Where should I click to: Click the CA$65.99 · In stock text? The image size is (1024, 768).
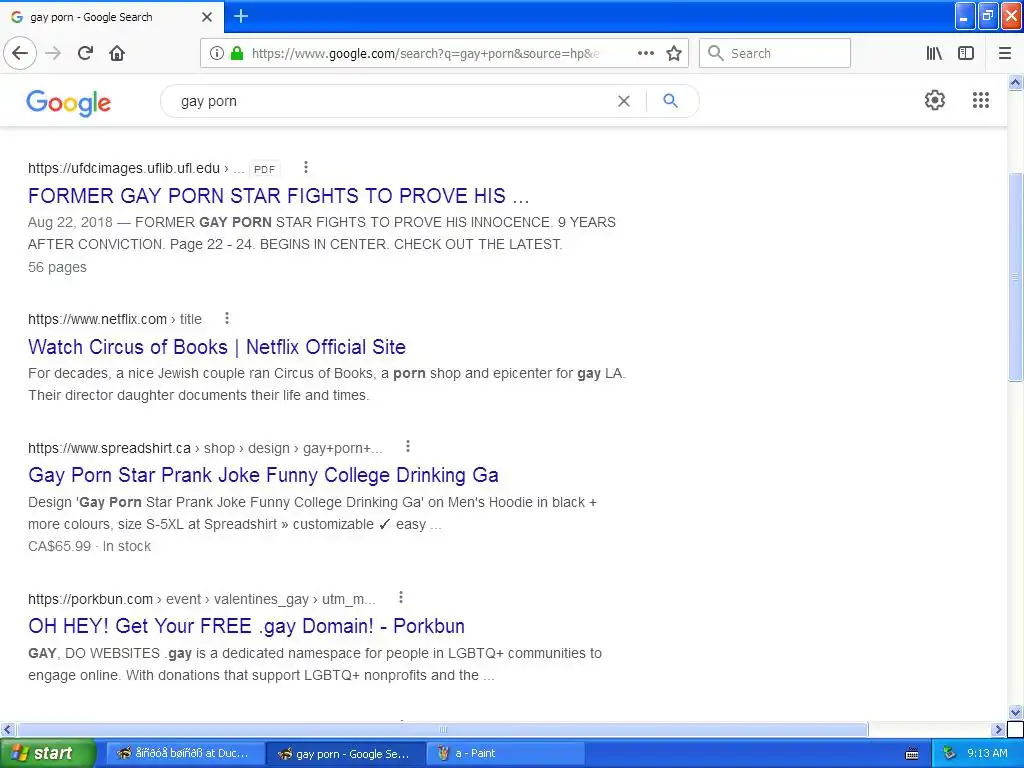point(89,546)
